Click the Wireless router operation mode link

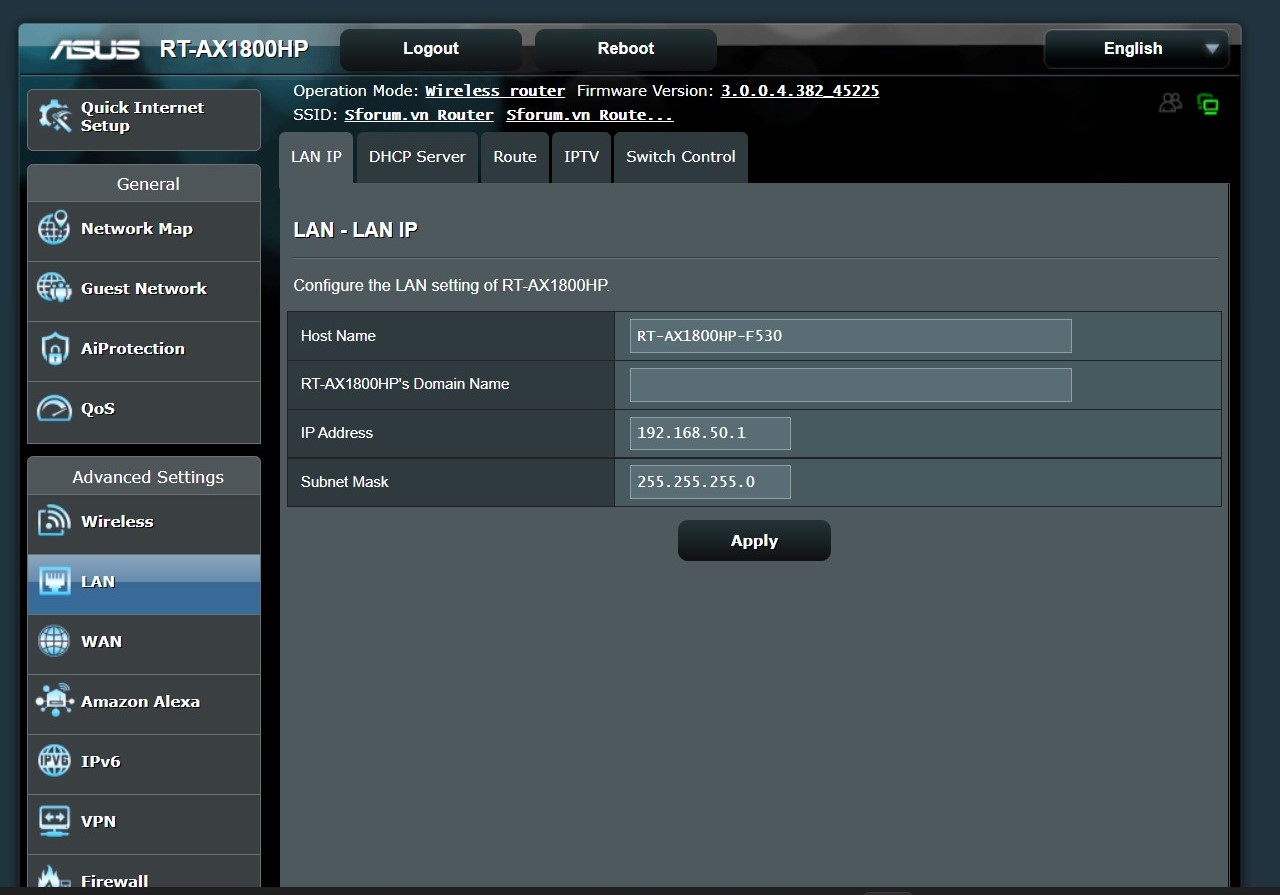point(495,91)
